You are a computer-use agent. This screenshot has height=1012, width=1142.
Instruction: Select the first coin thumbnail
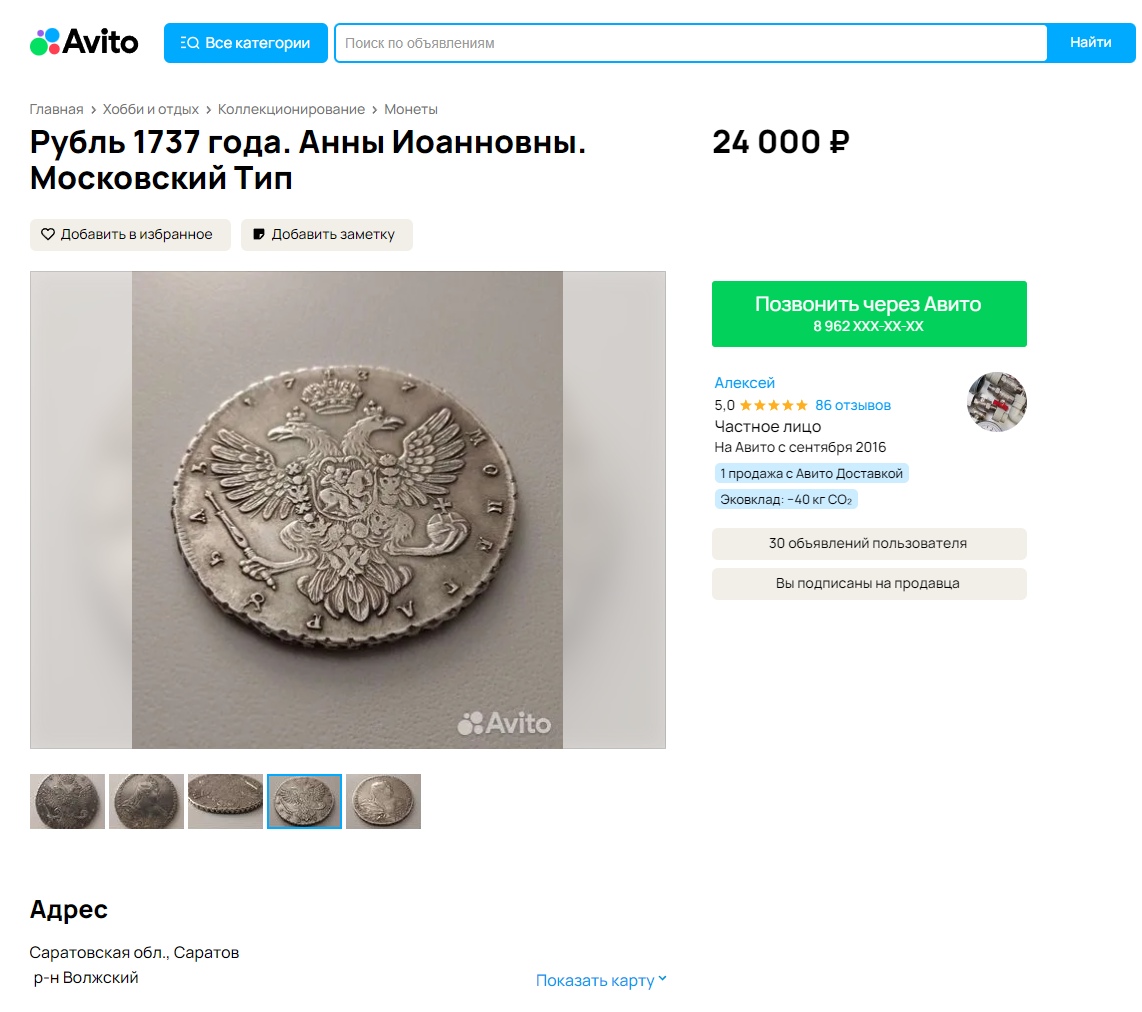pos(67,801)
